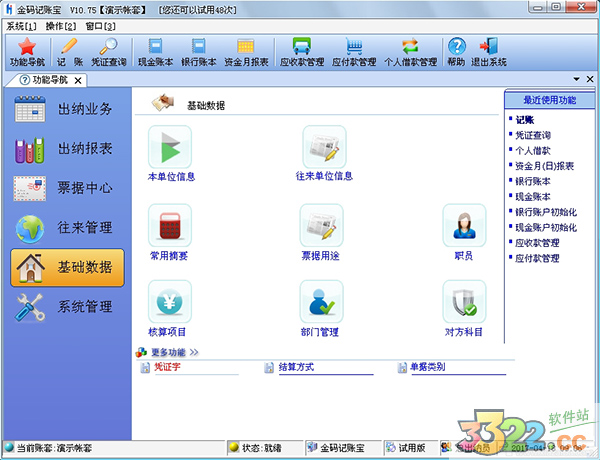Image resolution: width=600 pixels, height=460 pixels.
Task: Open the 系统[1] menu
Action: point(21,26)
